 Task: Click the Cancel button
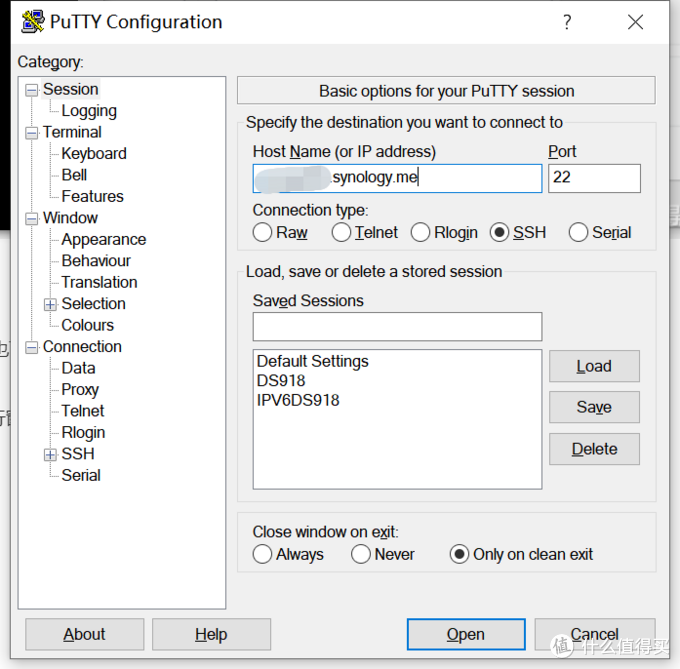tap(595, 634)
